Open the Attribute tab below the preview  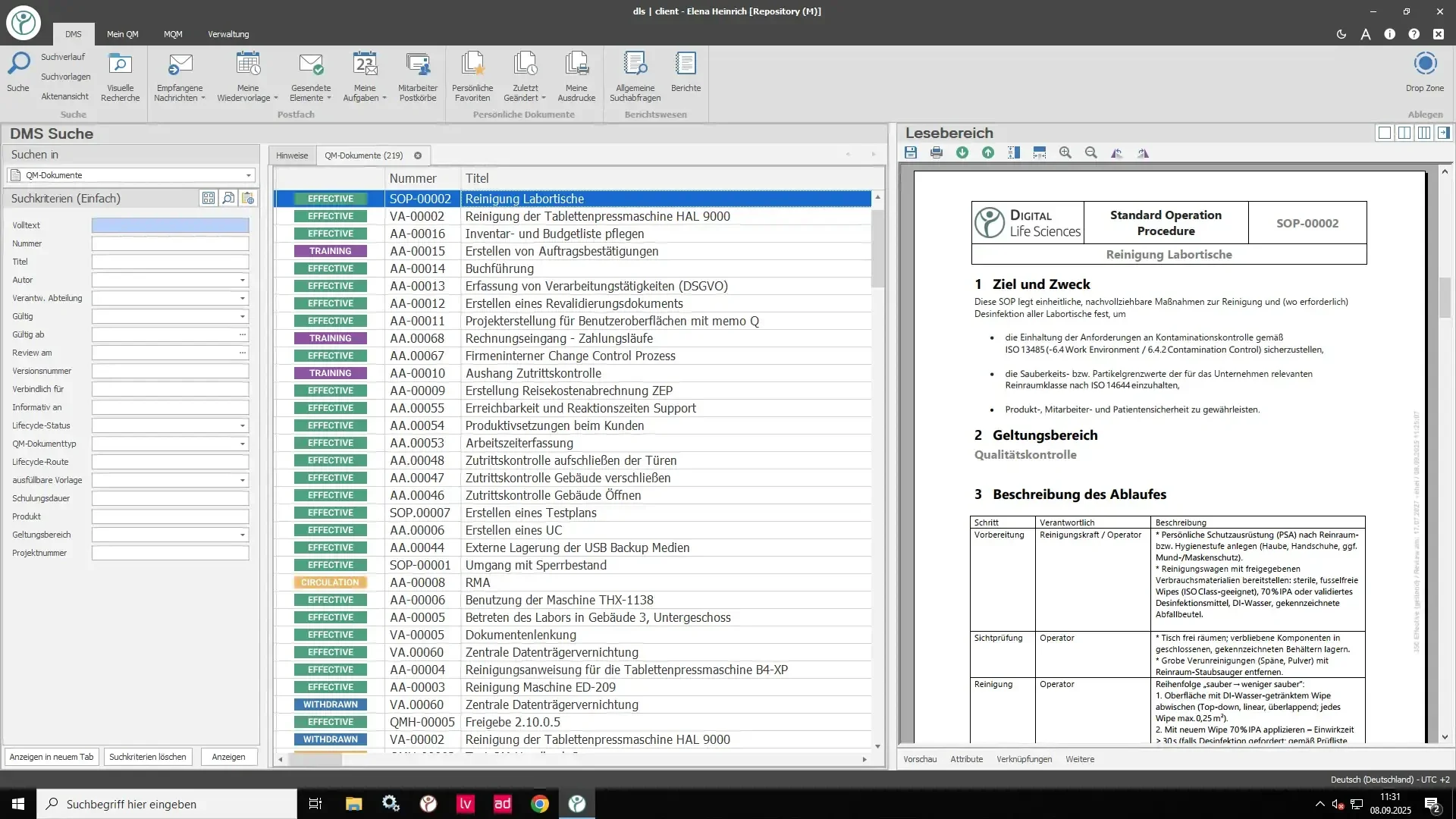(967, 758)
